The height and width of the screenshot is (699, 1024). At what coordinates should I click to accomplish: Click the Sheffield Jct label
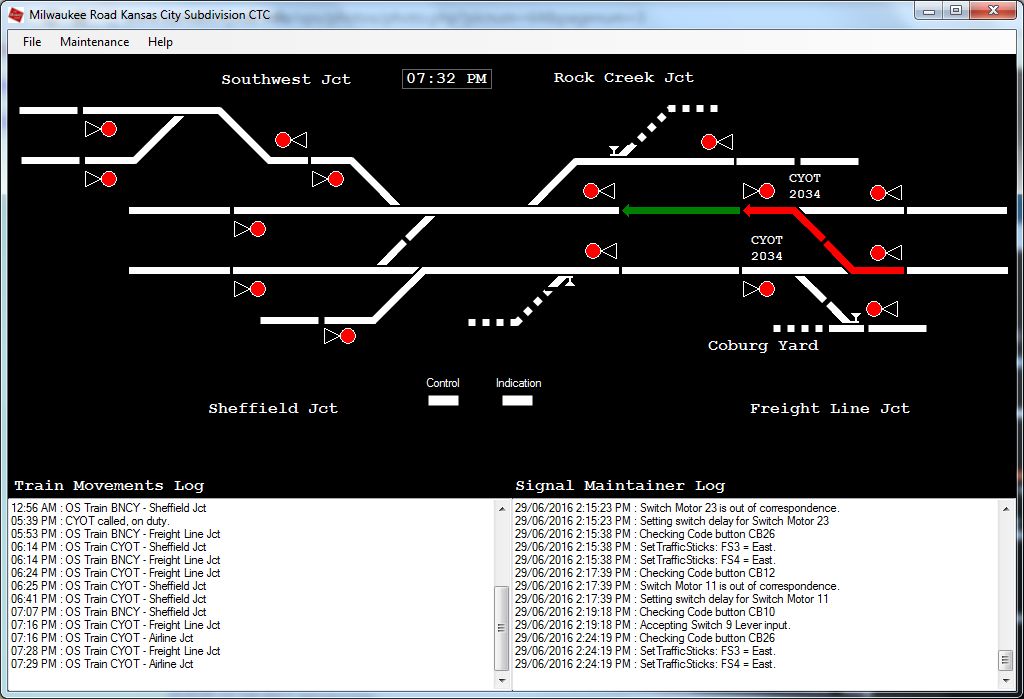point(273,408)
